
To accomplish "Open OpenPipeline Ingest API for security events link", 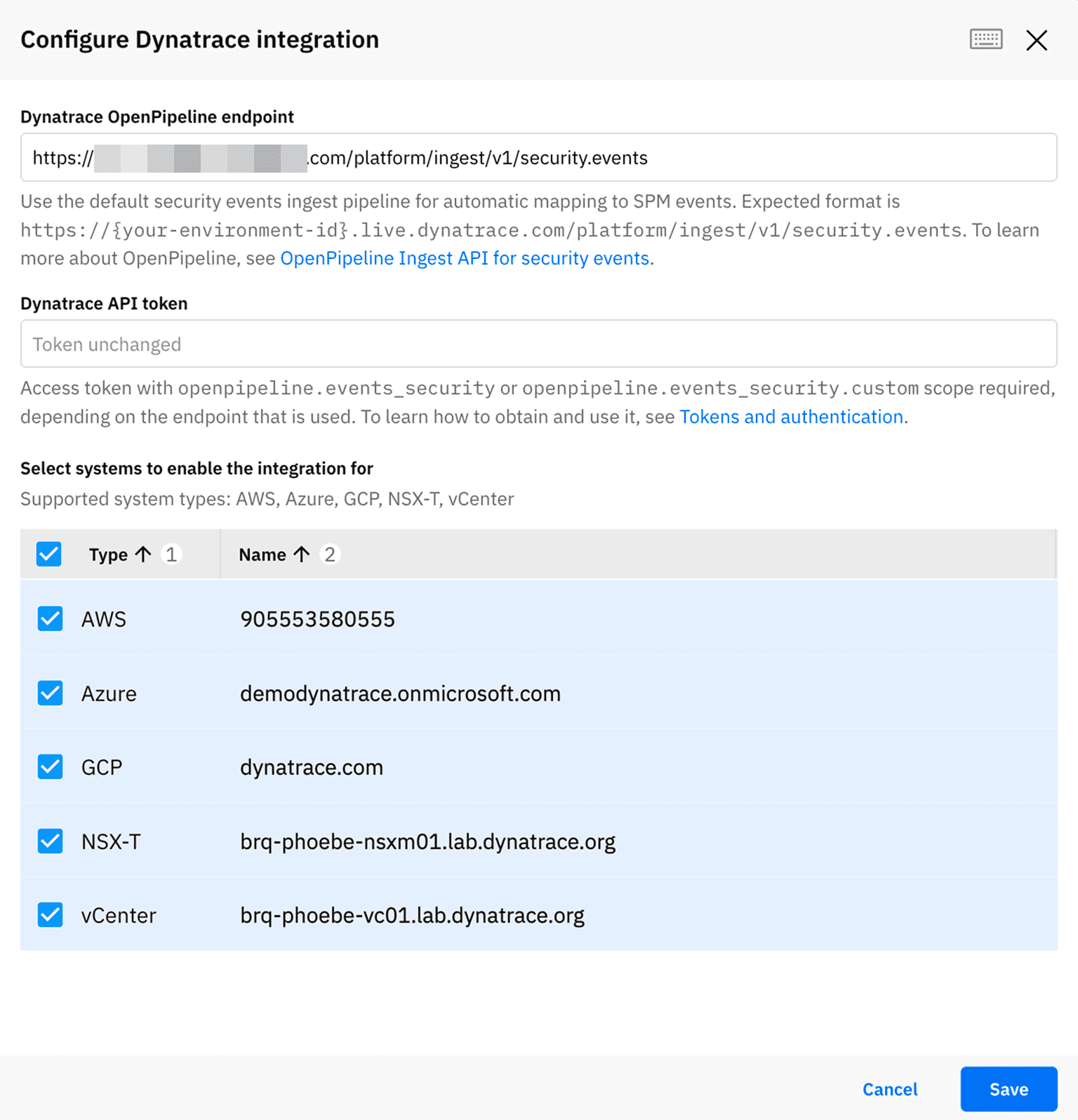I will [x=465, y=258].
